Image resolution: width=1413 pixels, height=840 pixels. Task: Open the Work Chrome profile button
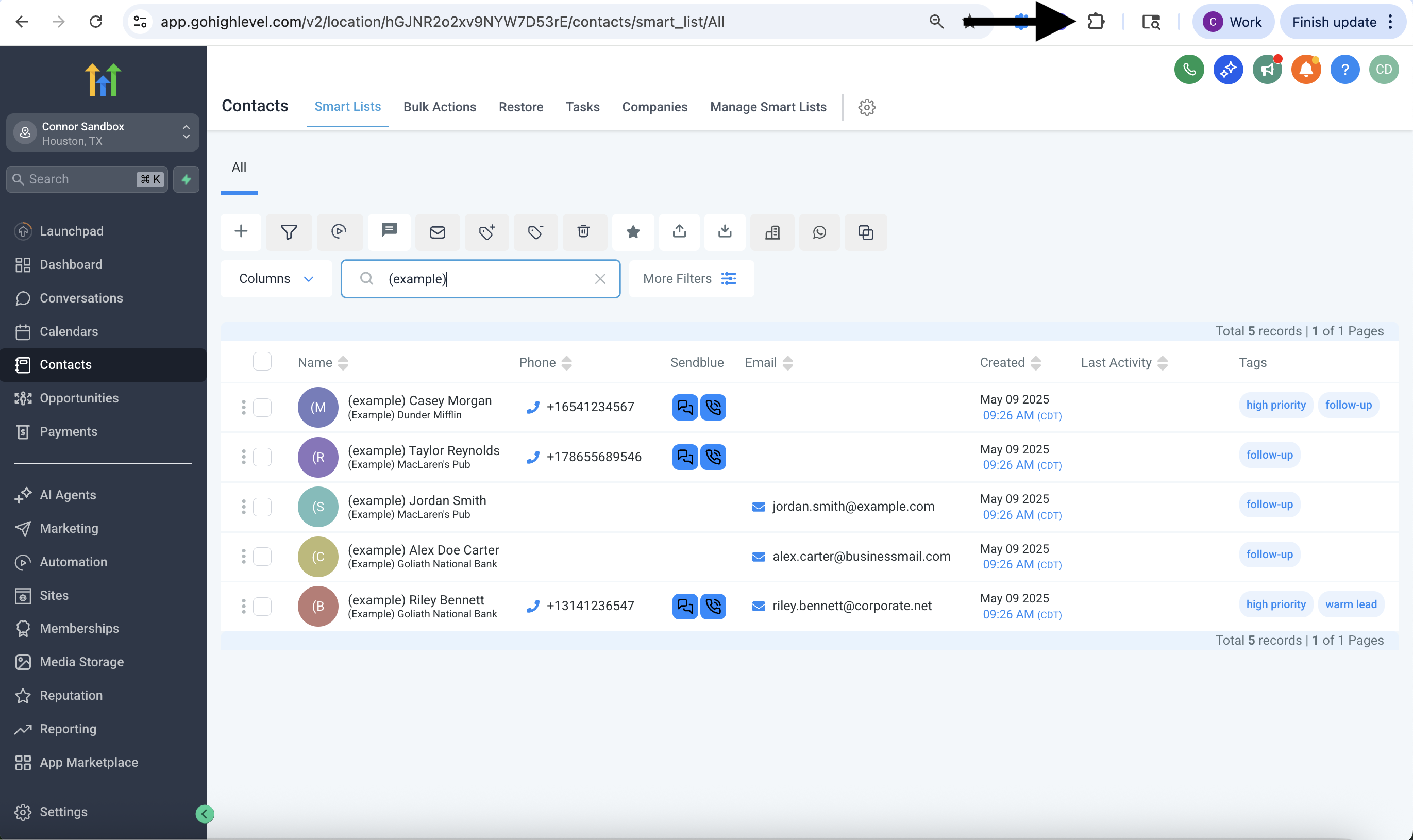point(1233,22)
